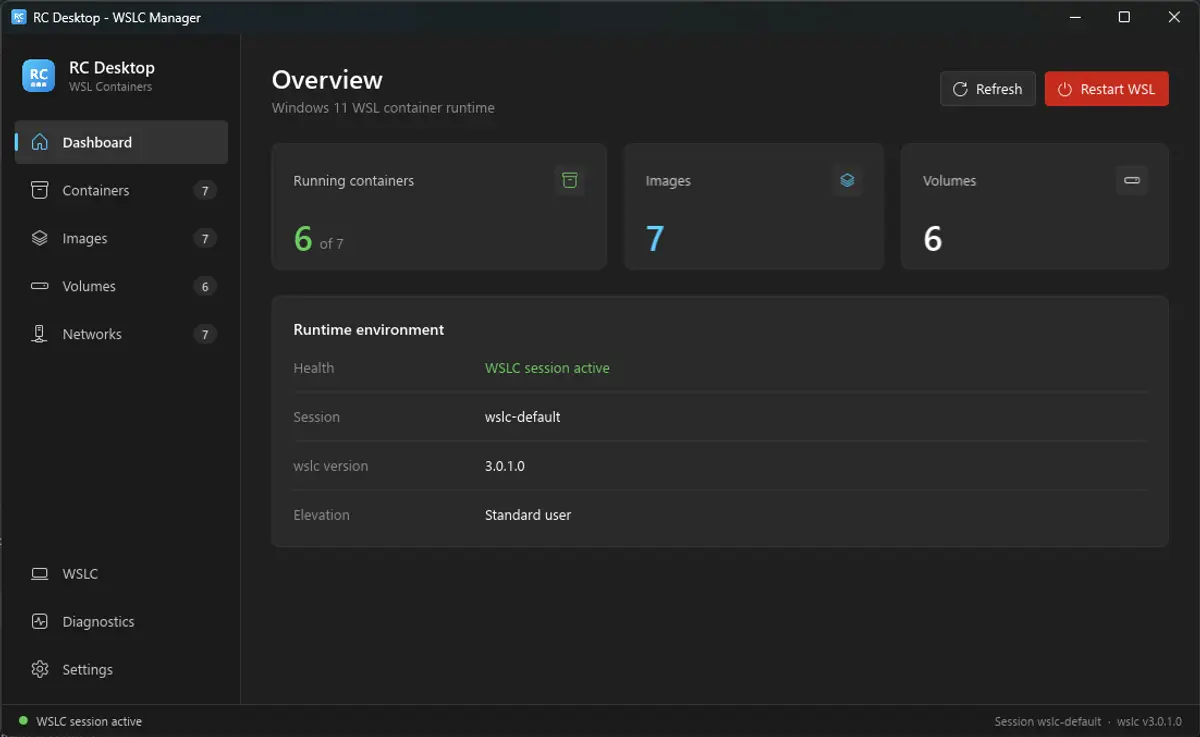1200x737 pixels.
Task: Click the Volumes drive icon in sidebar
Action: click(40, 286)
